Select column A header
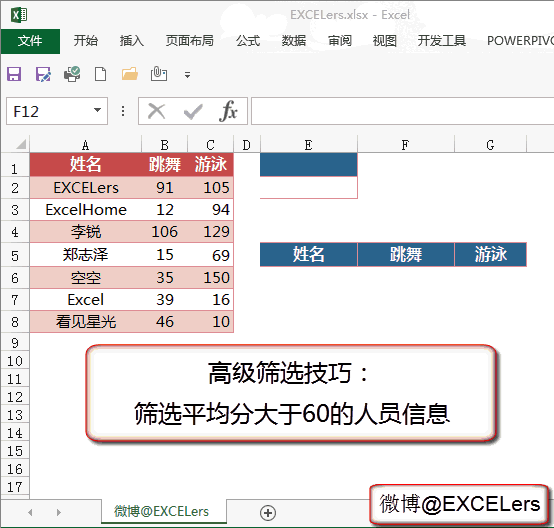Screen dimensions: 554x528 click(x=86, y=145)
